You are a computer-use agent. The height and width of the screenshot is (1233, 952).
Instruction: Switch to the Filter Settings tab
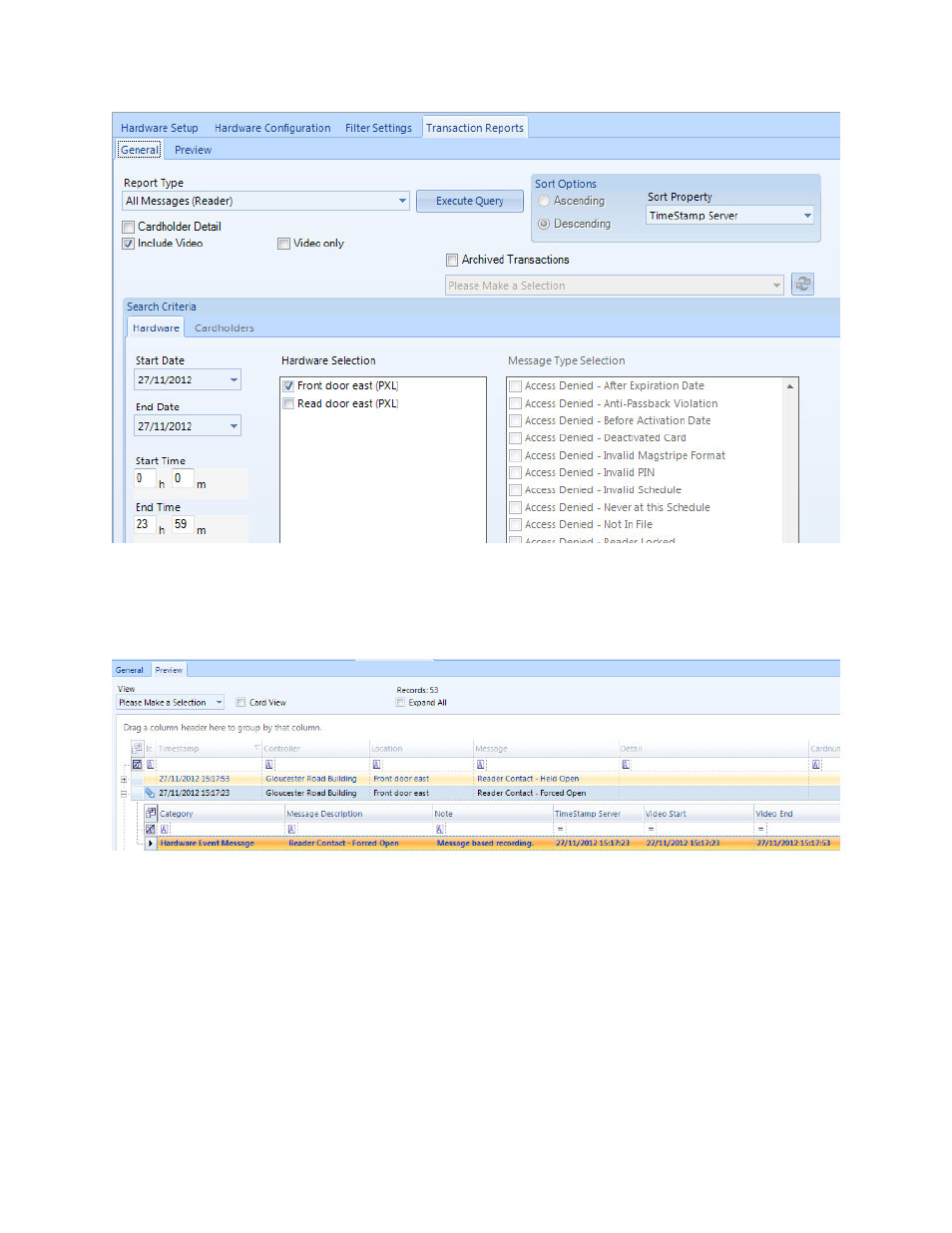[378, 128]
